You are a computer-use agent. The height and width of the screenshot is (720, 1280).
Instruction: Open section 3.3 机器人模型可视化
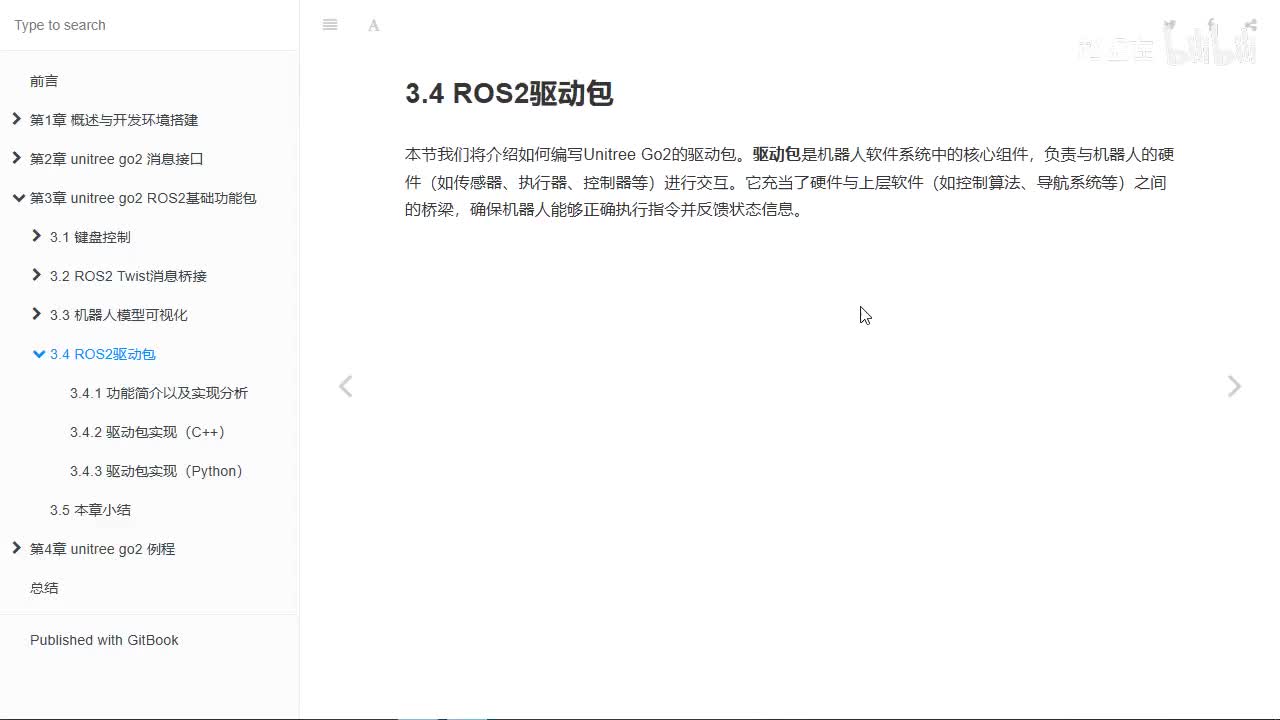119,315
